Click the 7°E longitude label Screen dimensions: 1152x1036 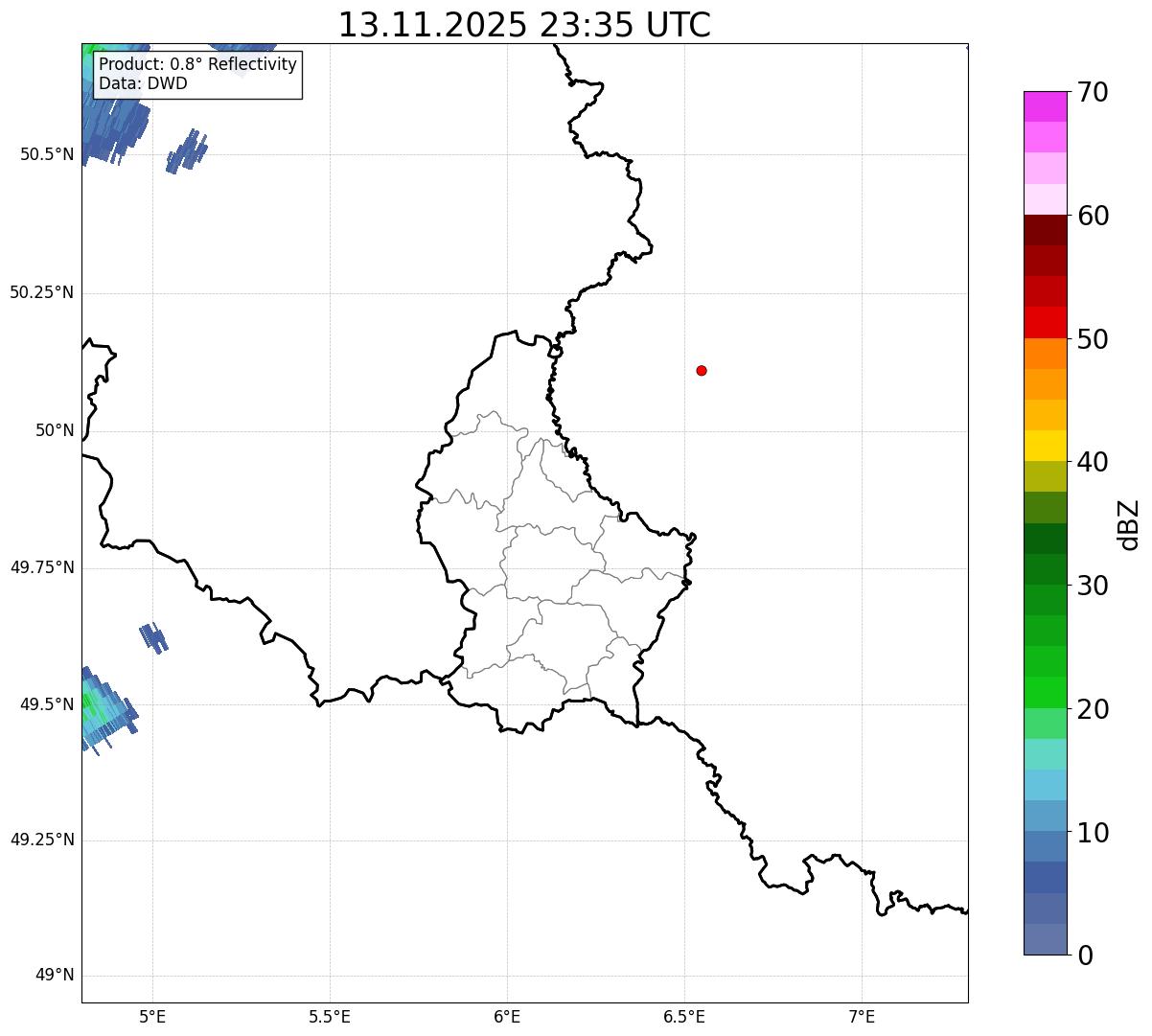pyautogui.click(x=862, y=1017)
